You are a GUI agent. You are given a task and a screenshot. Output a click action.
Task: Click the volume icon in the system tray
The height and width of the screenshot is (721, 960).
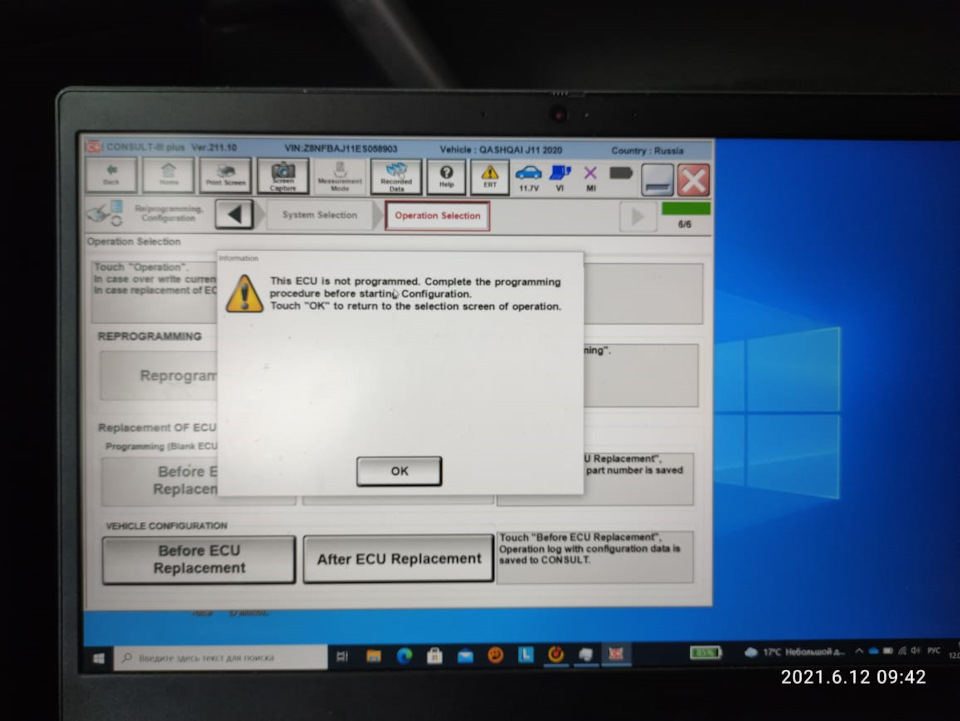point(915,651)
